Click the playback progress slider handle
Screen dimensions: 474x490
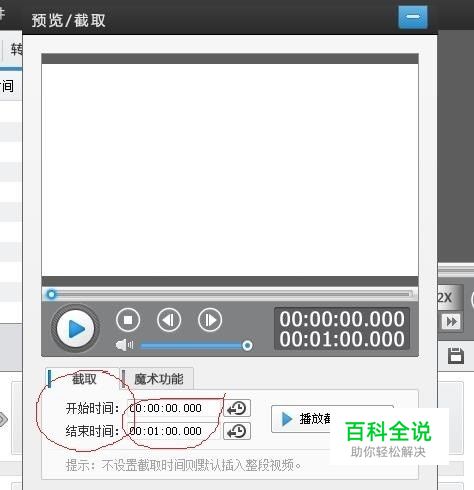pos(51,294)
